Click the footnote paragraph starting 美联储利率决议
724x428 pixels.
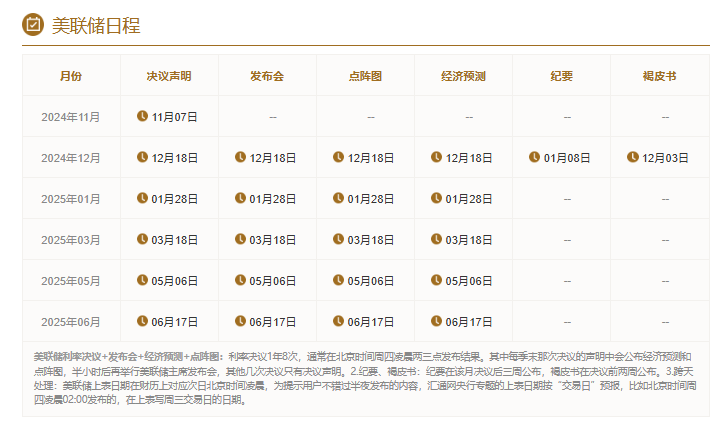pos(365,378)
